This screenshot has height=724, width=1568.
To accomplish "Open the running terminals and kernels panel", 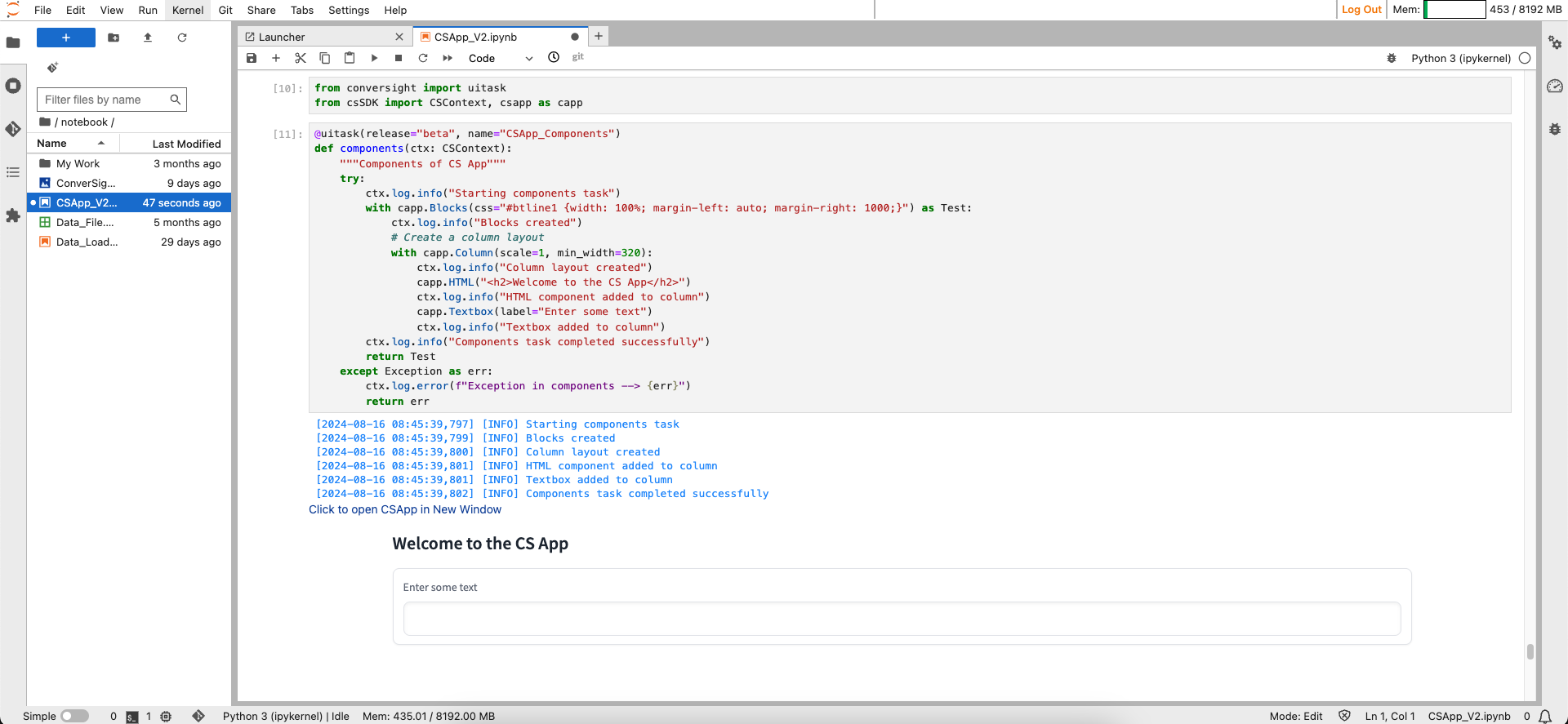I will (13, 86).
